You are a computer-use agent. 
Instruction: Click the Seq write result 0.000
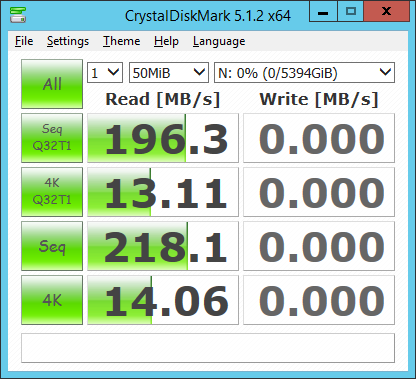[319, 246]
